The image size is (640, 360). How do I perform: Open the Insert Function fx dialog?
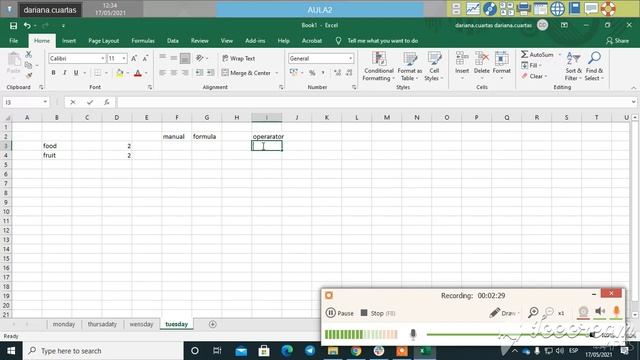pyautogui.click(x=107, y=102)
